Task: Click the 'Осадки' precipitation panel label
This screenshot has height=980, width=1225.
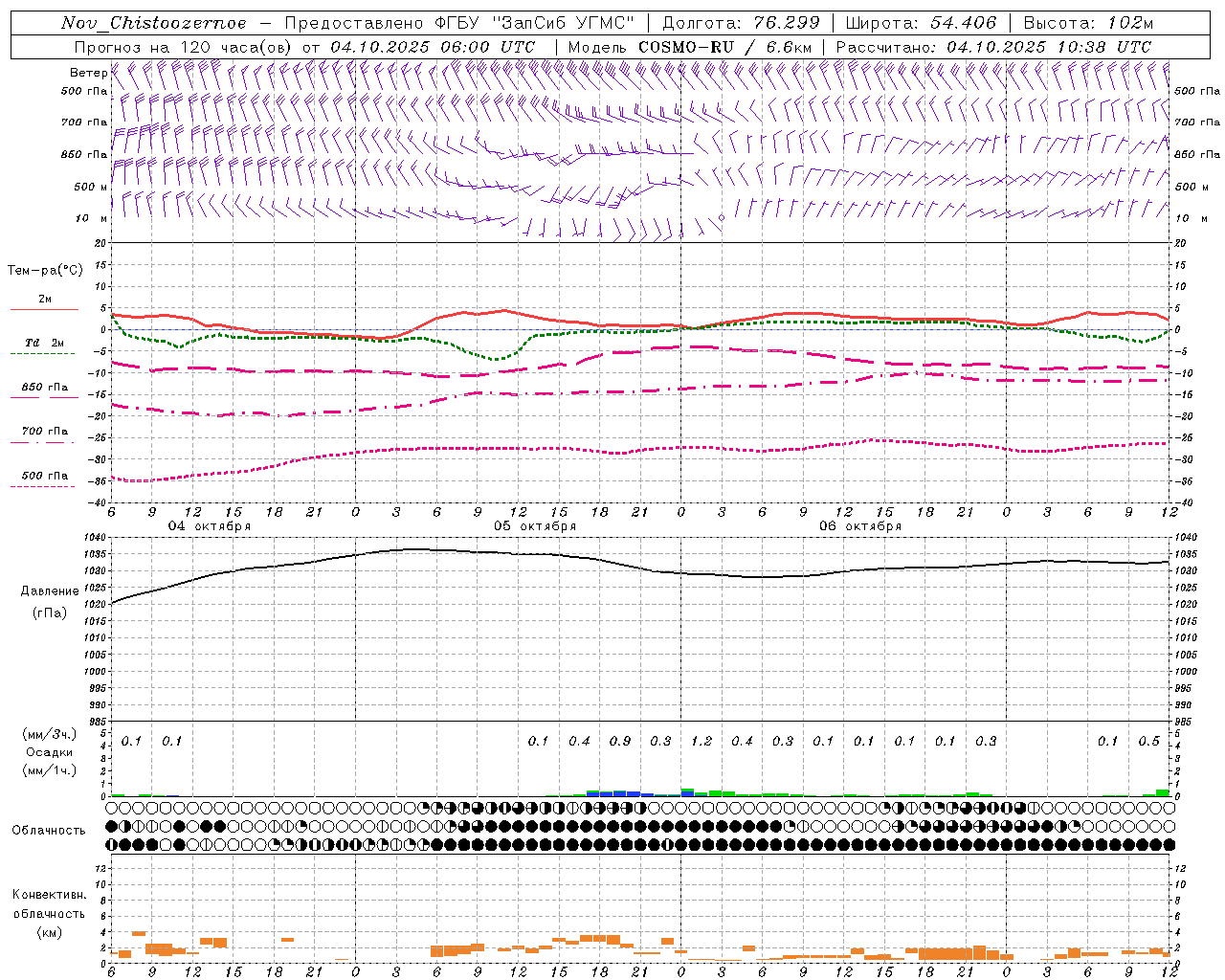Action: pyautogui.click(x=50, y=752)
